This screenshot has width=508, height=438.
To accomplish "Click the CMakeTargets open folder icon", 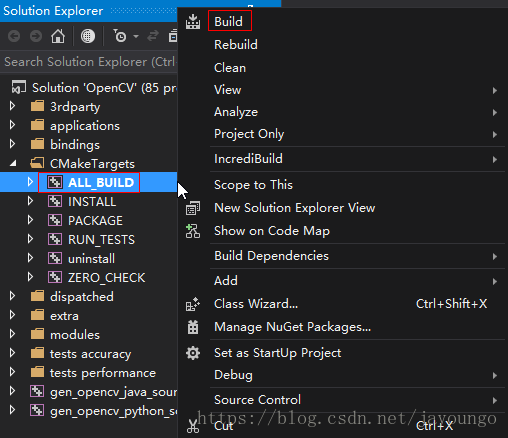I will tap(37, 163).
